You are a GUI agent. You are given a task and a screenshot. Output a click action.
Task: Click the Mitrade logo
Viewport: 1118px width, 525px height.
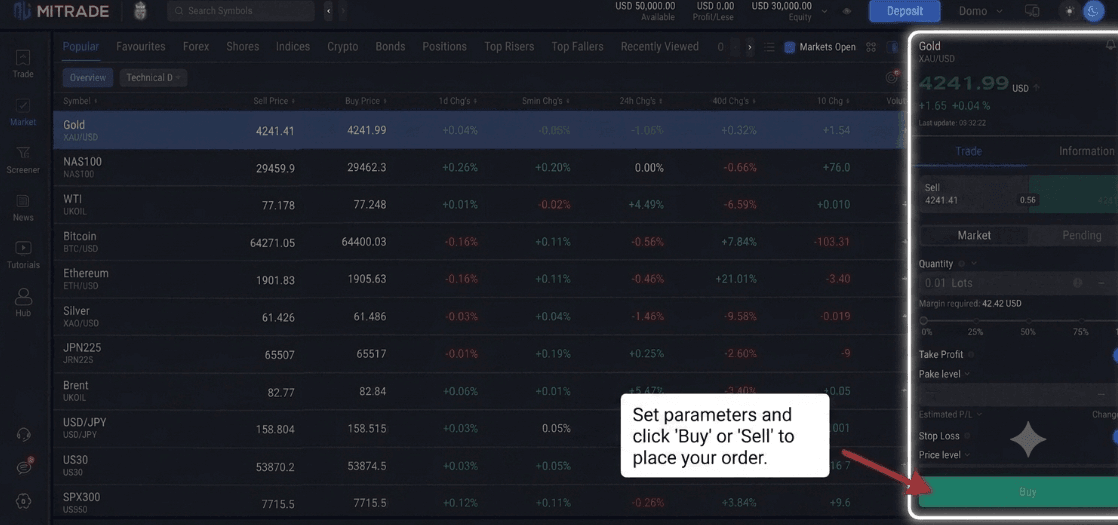click(61, 11)
